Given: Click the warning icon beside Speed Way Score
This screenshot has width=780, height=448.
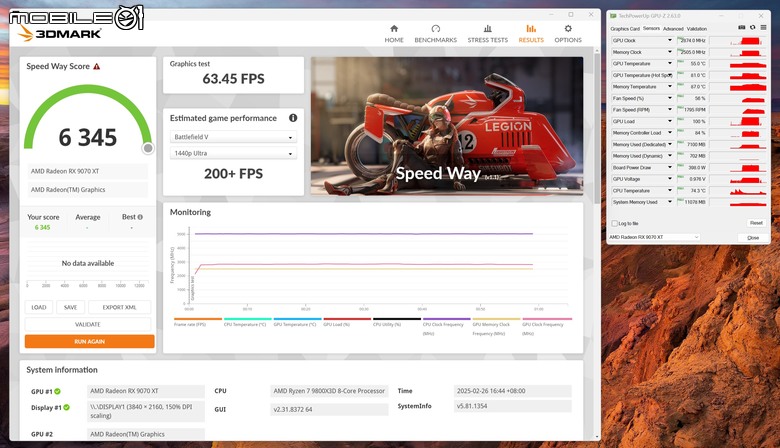Looking at the screenshot, I should [97, 66].
